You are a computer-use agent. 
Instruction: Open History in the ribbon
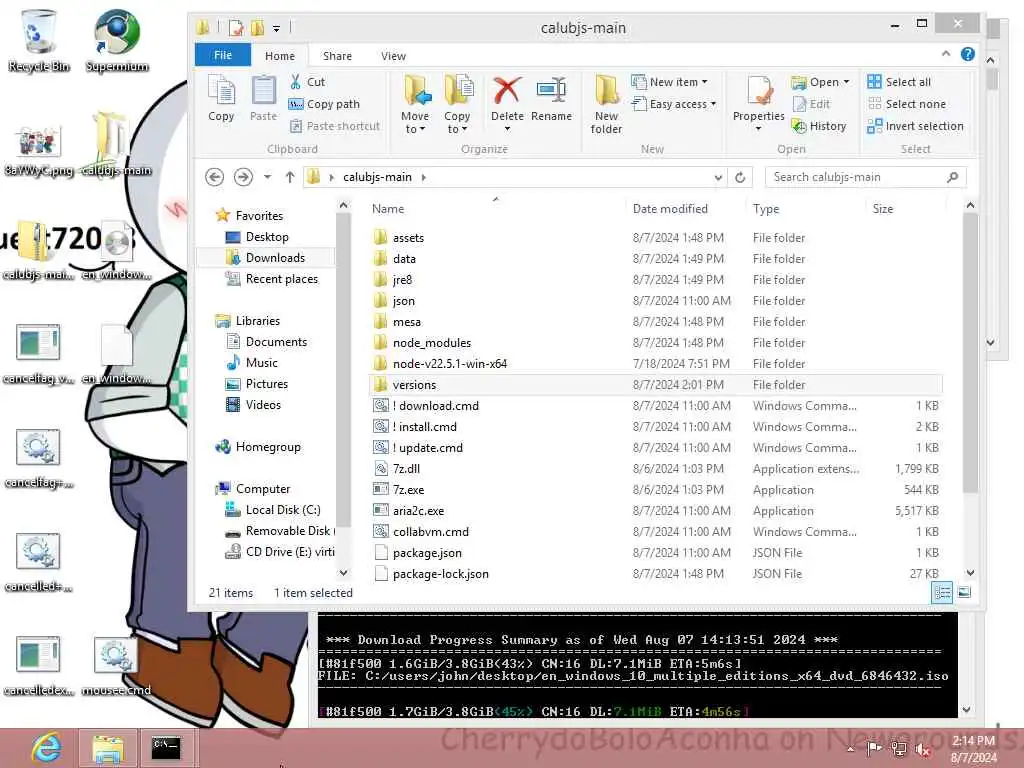819,126
